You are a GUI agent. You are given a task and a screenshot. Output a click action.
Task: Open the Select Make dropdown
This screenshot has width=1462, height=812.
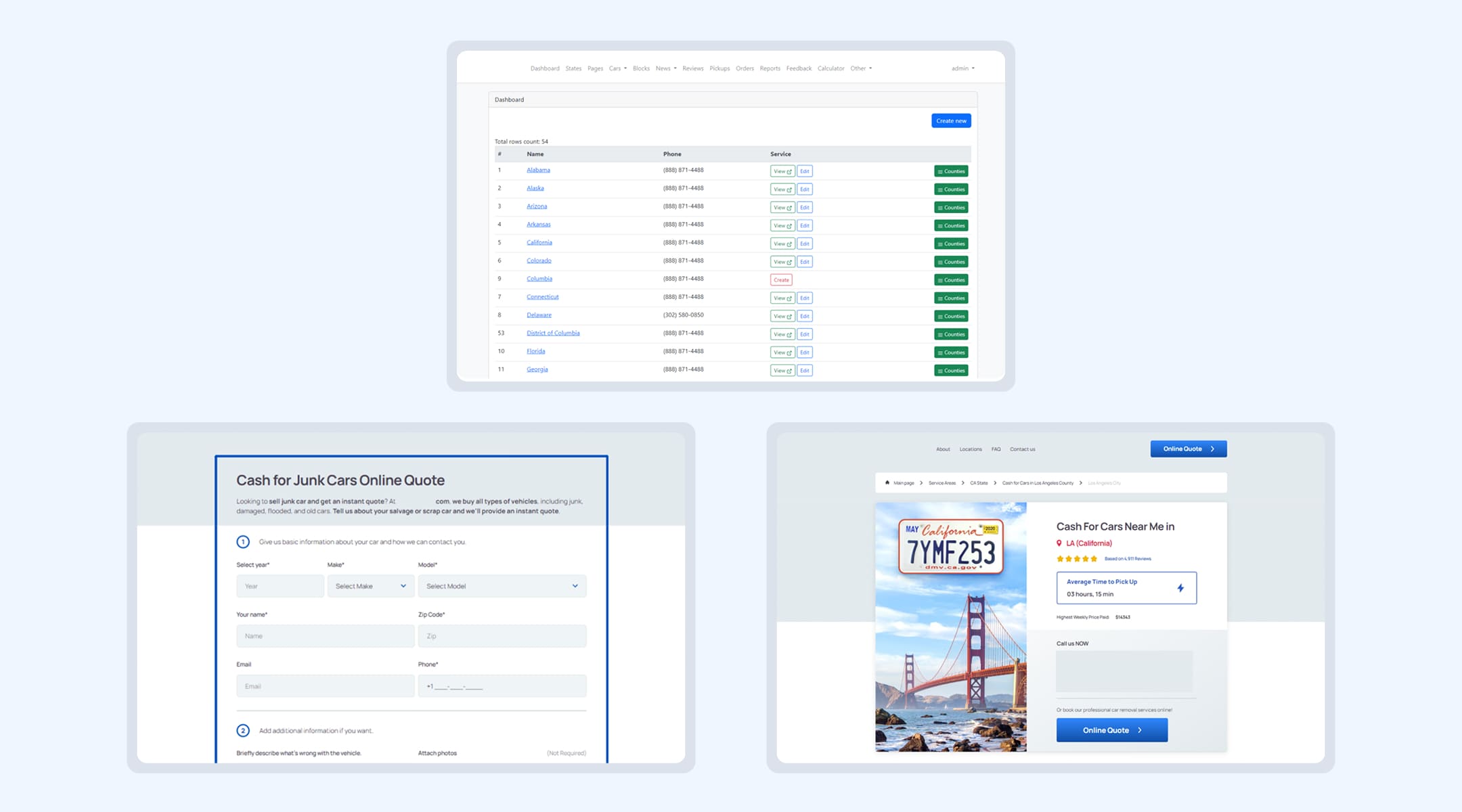370,586
